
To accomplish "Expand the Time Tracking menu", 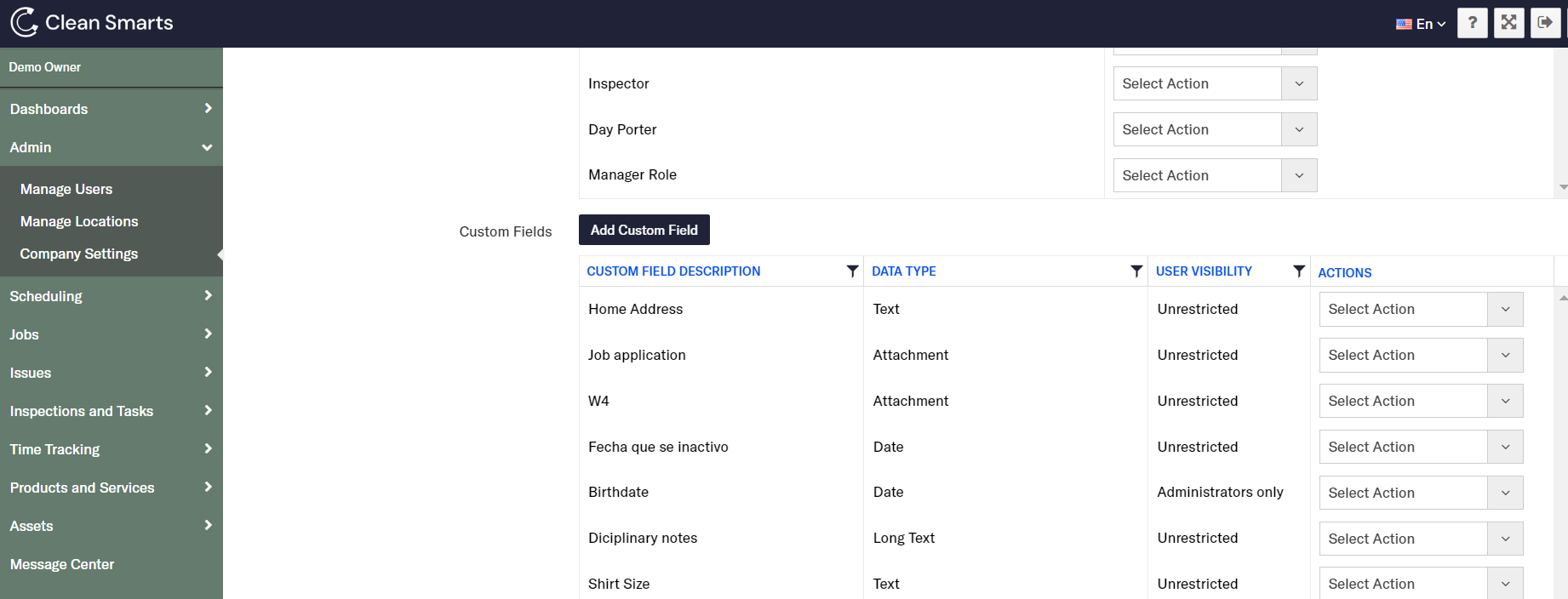I will [x=111, y=449].
